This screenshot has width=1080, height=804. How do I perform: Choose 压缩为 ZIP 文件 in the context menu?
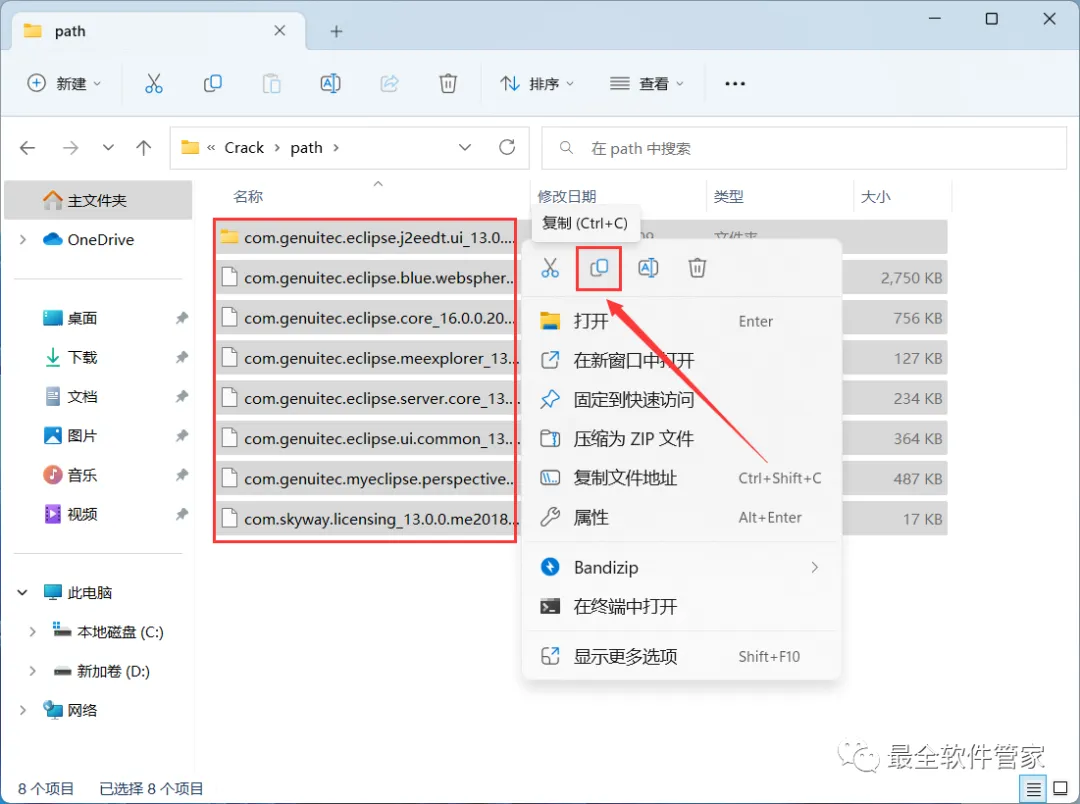682,439
